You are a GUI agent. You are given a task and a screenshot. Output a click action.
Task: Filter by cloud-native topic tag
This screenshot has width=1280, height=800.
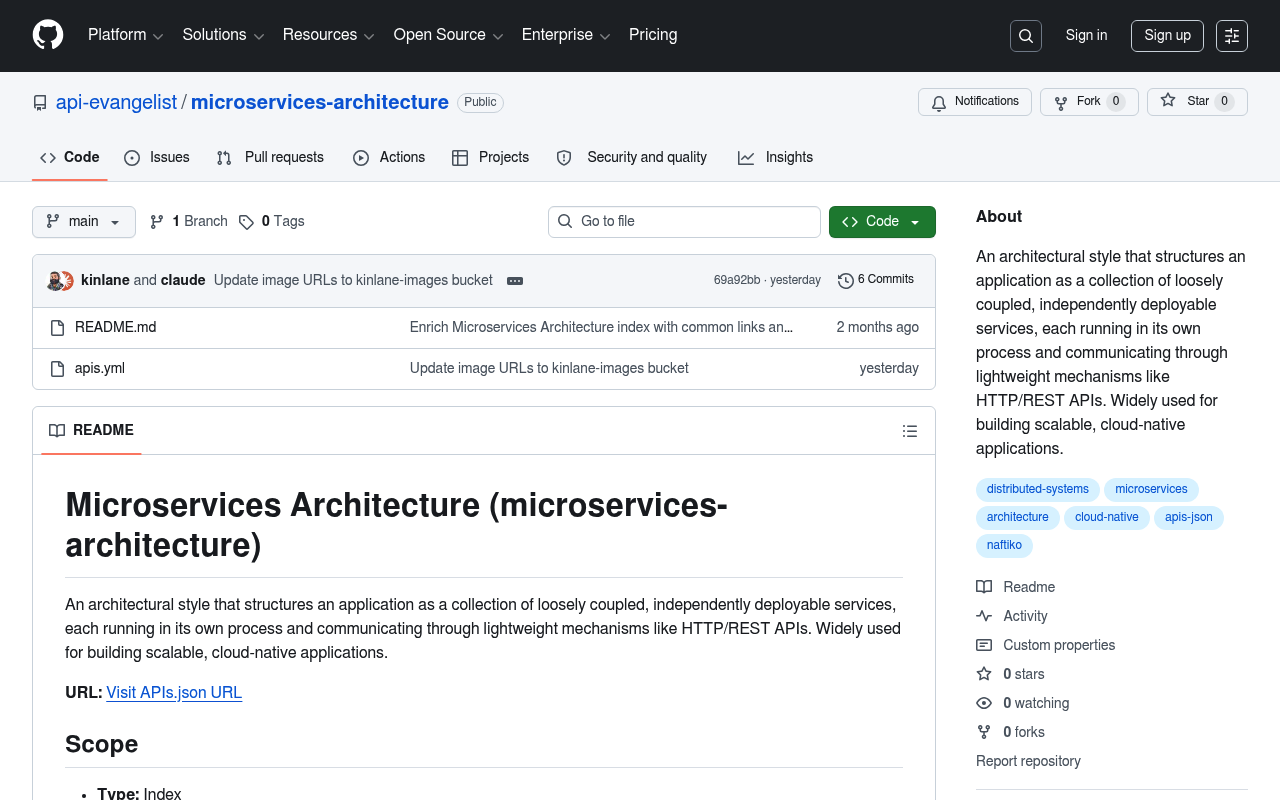tap(1106, 518)
